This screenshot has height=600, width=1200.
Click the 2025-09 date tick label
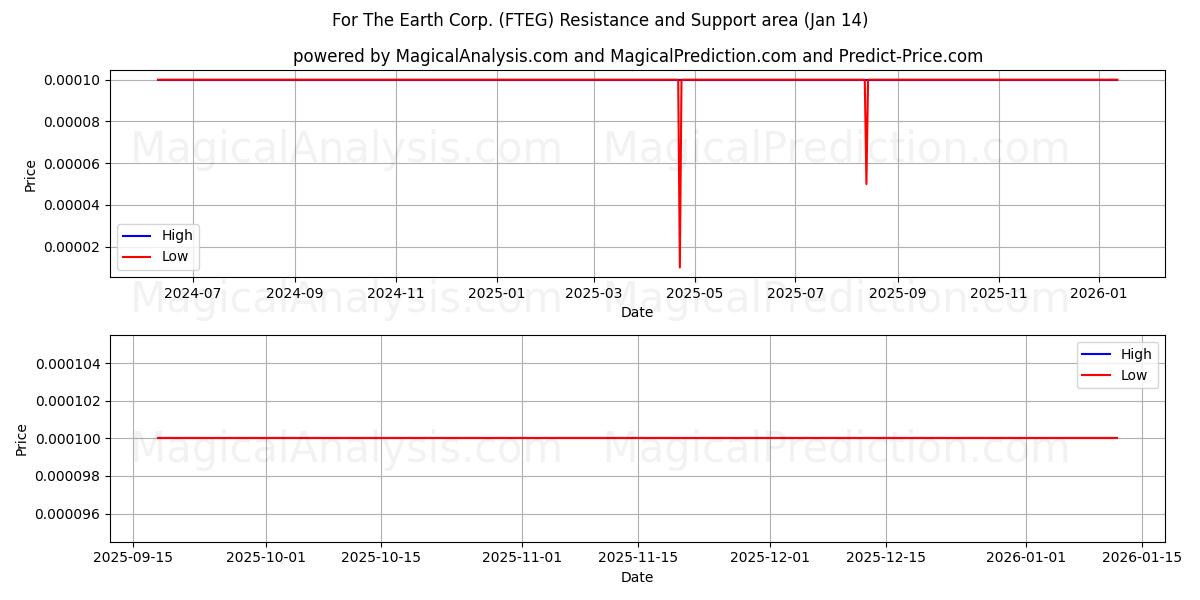(898, 294)
